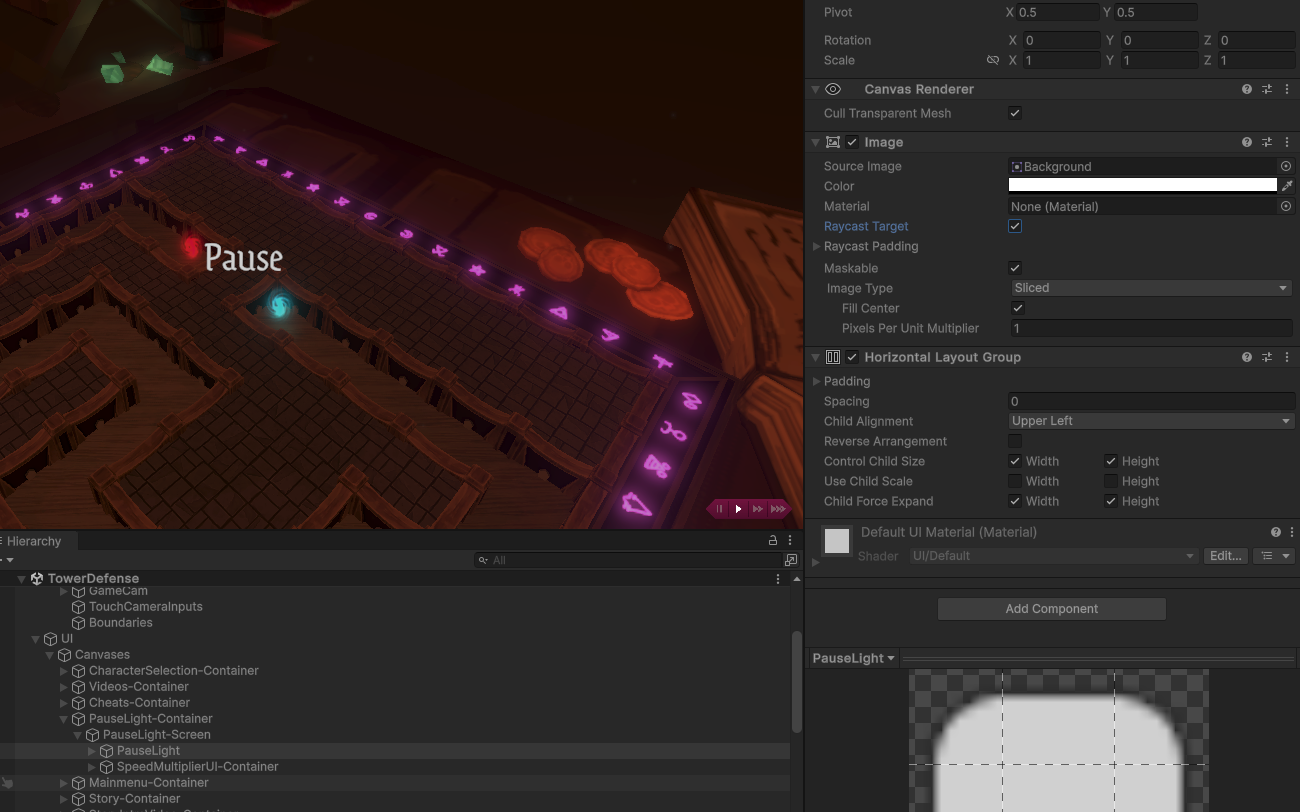Toggle Cull Transparent Mesh checkbox

click(1015, 113)
